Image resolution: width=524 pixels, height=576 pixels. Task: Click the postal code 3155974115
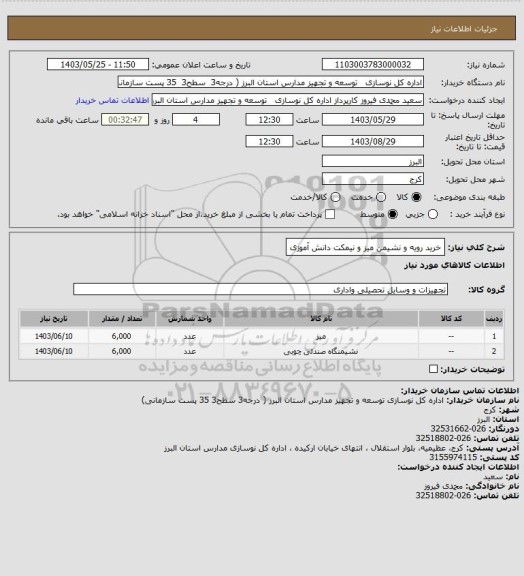[453, 457]
